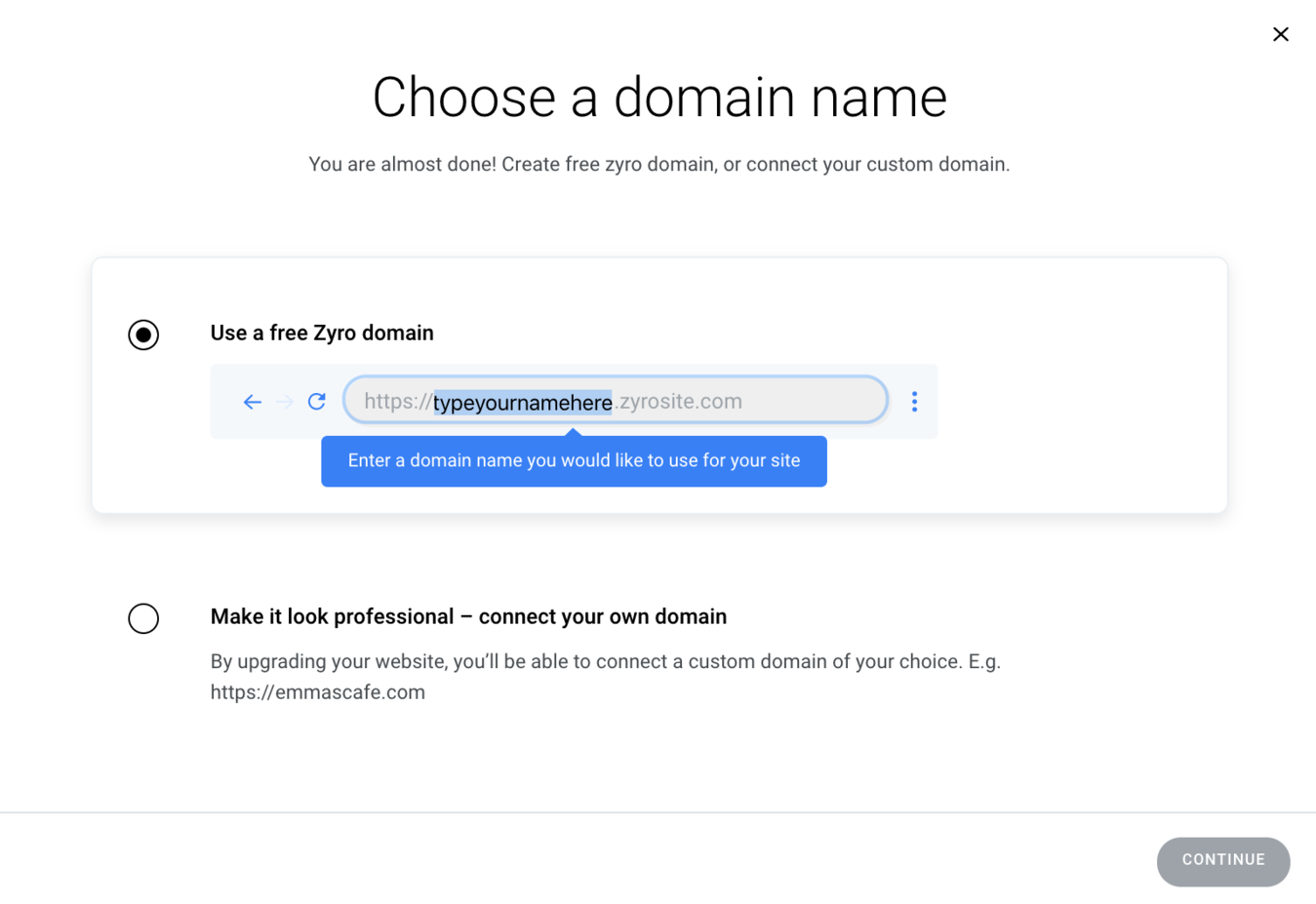Click the back arrow in mock browser bar
The height and width of the screenshot is (904, 1316).
(253, 402)
